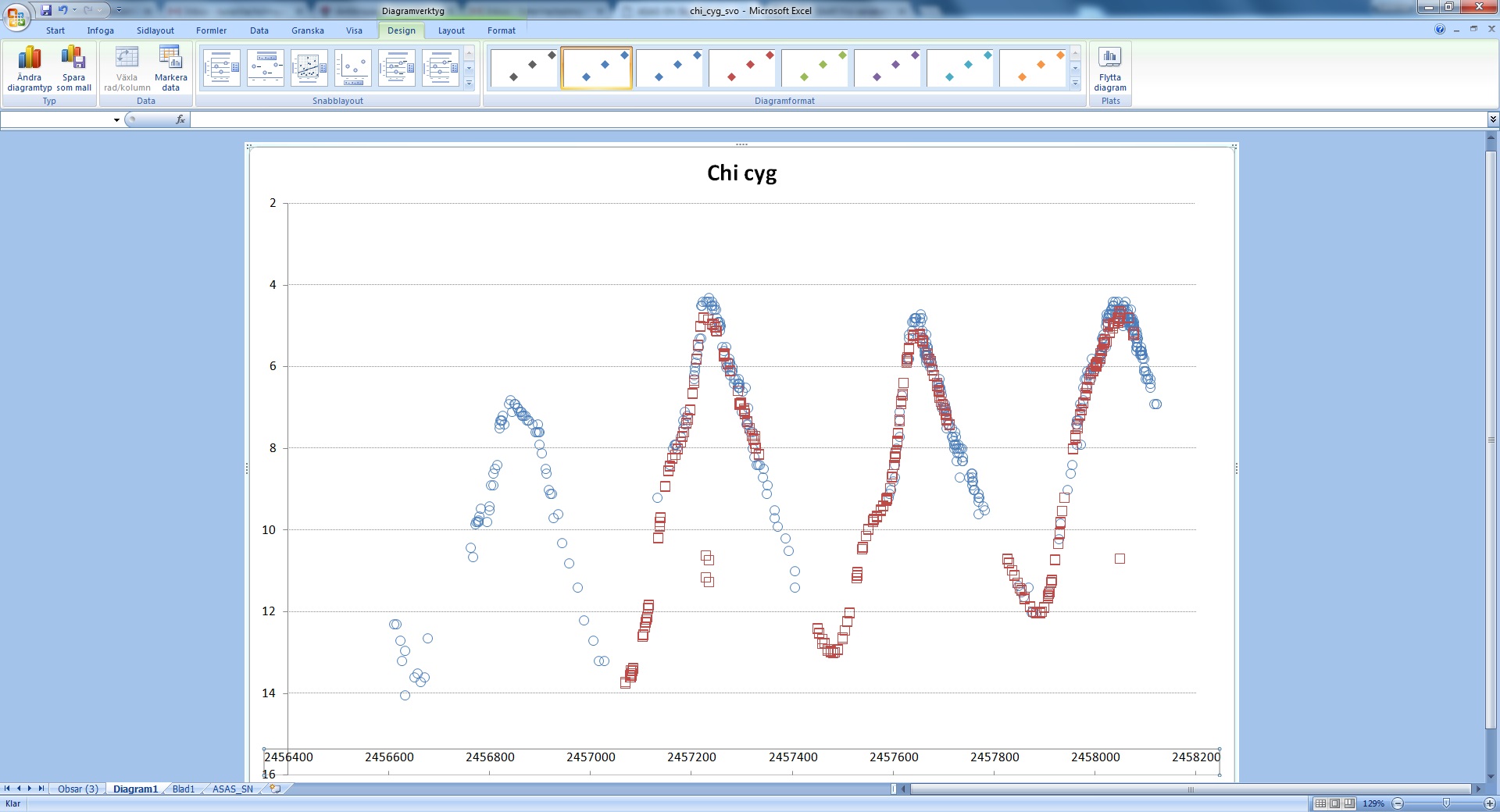Open Markera data dialog
This screenshot has width=1500, height=812.
coord(170,69)
